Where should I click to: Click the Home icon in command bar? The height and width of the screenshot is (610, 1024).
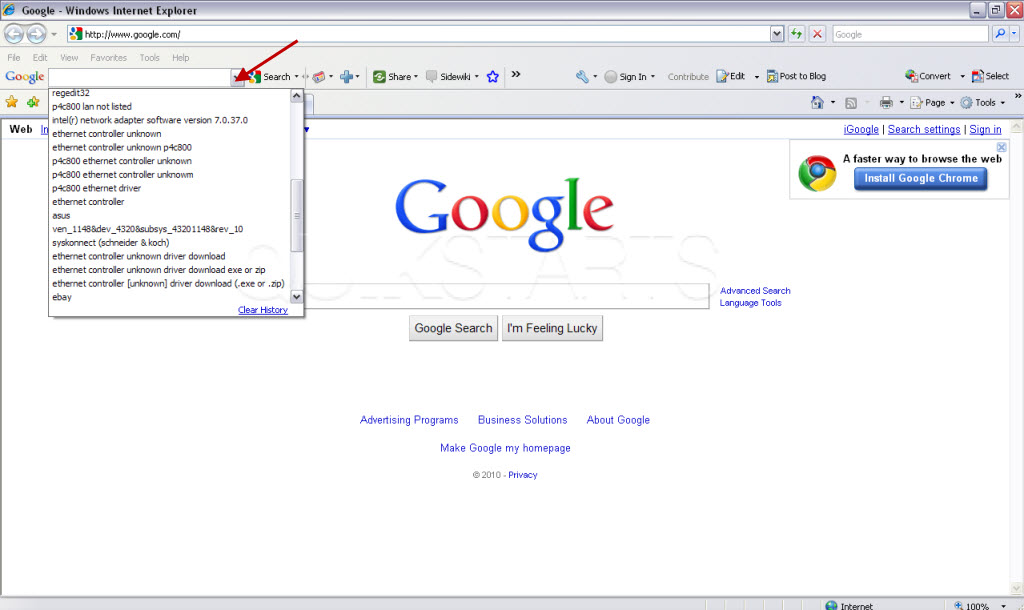pyautogui.click(x=817, y=103)
